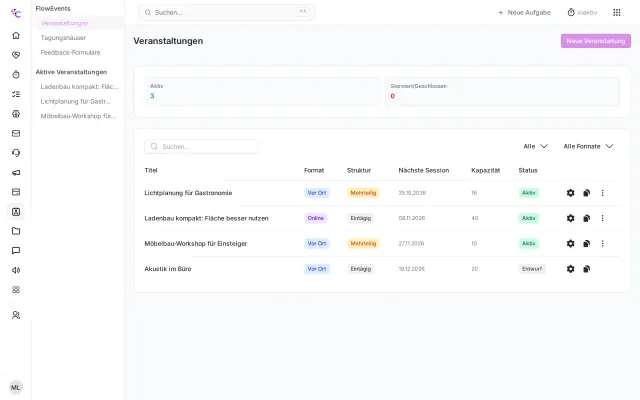Click Einteilig badge in Akustik im Büro row
The width and height of the screenshot is (640, 400).
coord(360,269)
